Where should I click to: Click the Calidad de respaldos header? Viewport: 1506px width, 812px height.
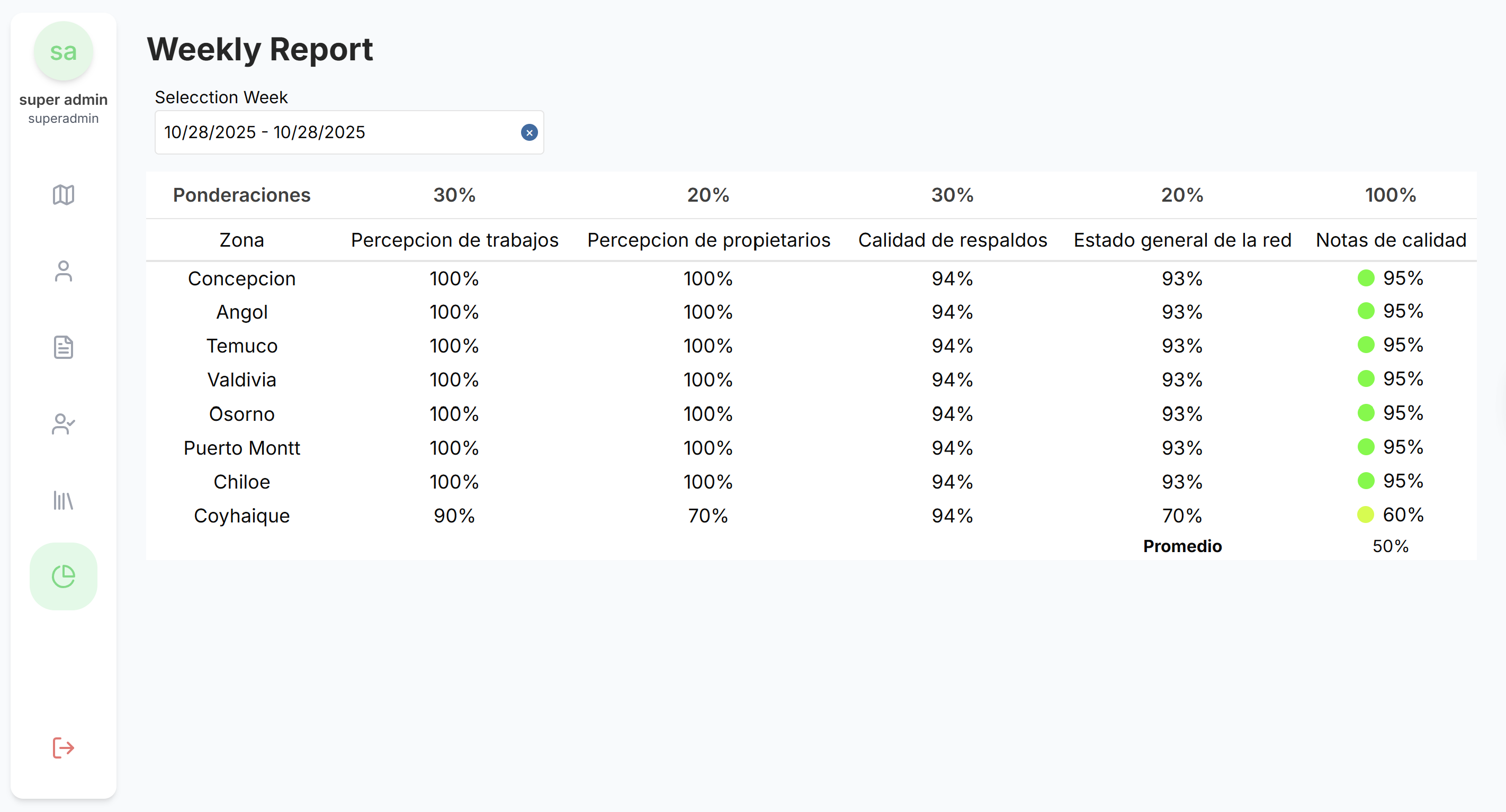point(952,240)
